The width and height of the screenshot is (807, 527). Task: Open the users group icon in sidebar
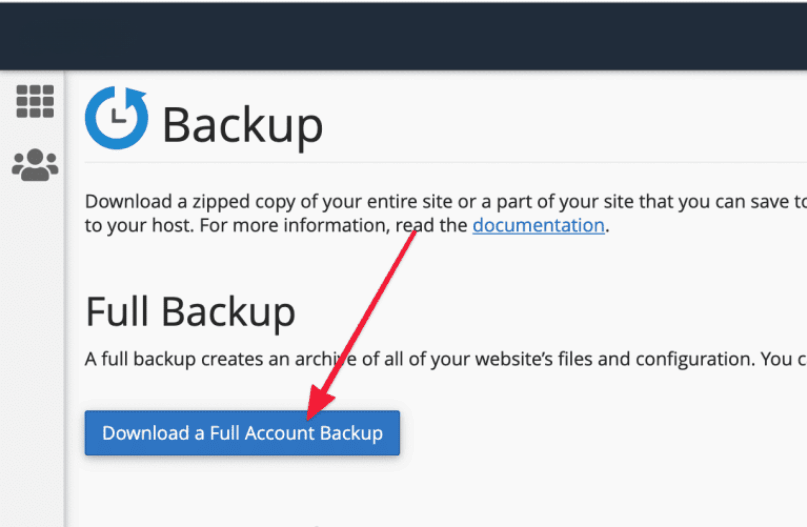(35, 164)
